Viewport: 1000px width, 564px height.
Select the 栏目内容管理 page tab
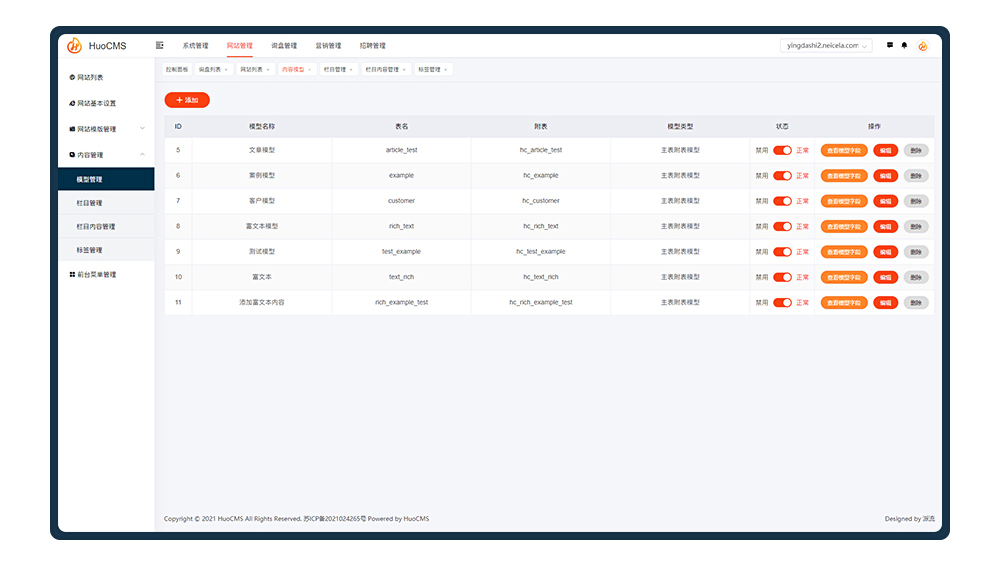(385, 70)
